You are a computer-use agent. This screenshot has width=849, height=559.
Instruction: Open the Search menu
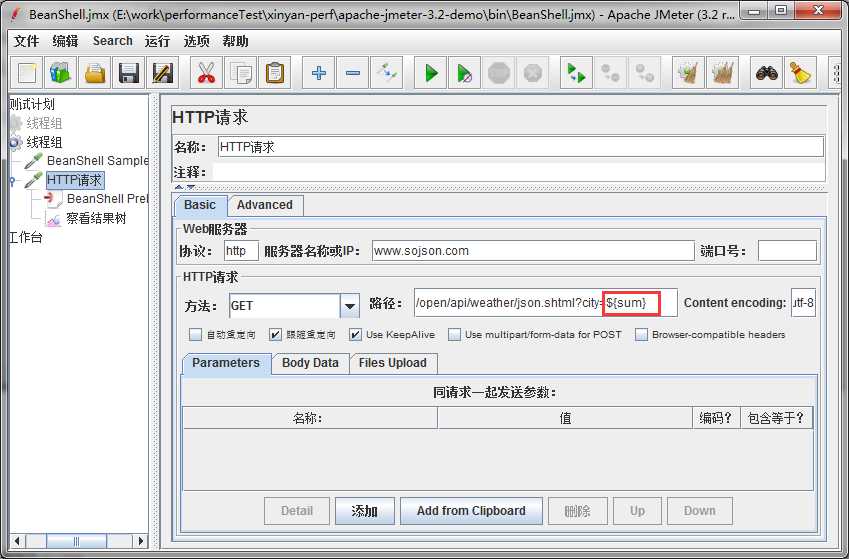113,41
